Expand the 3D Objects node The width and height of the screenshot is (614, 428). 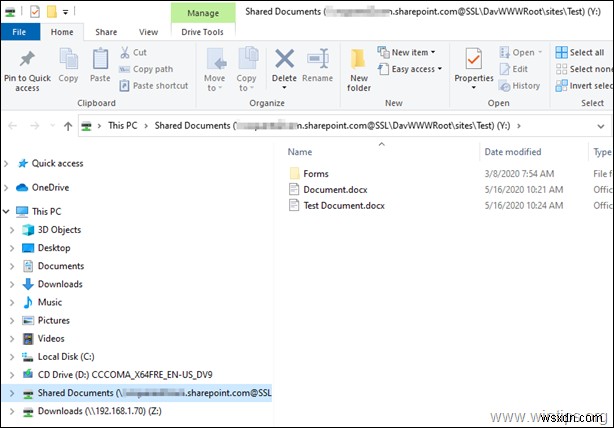[12, 230]
